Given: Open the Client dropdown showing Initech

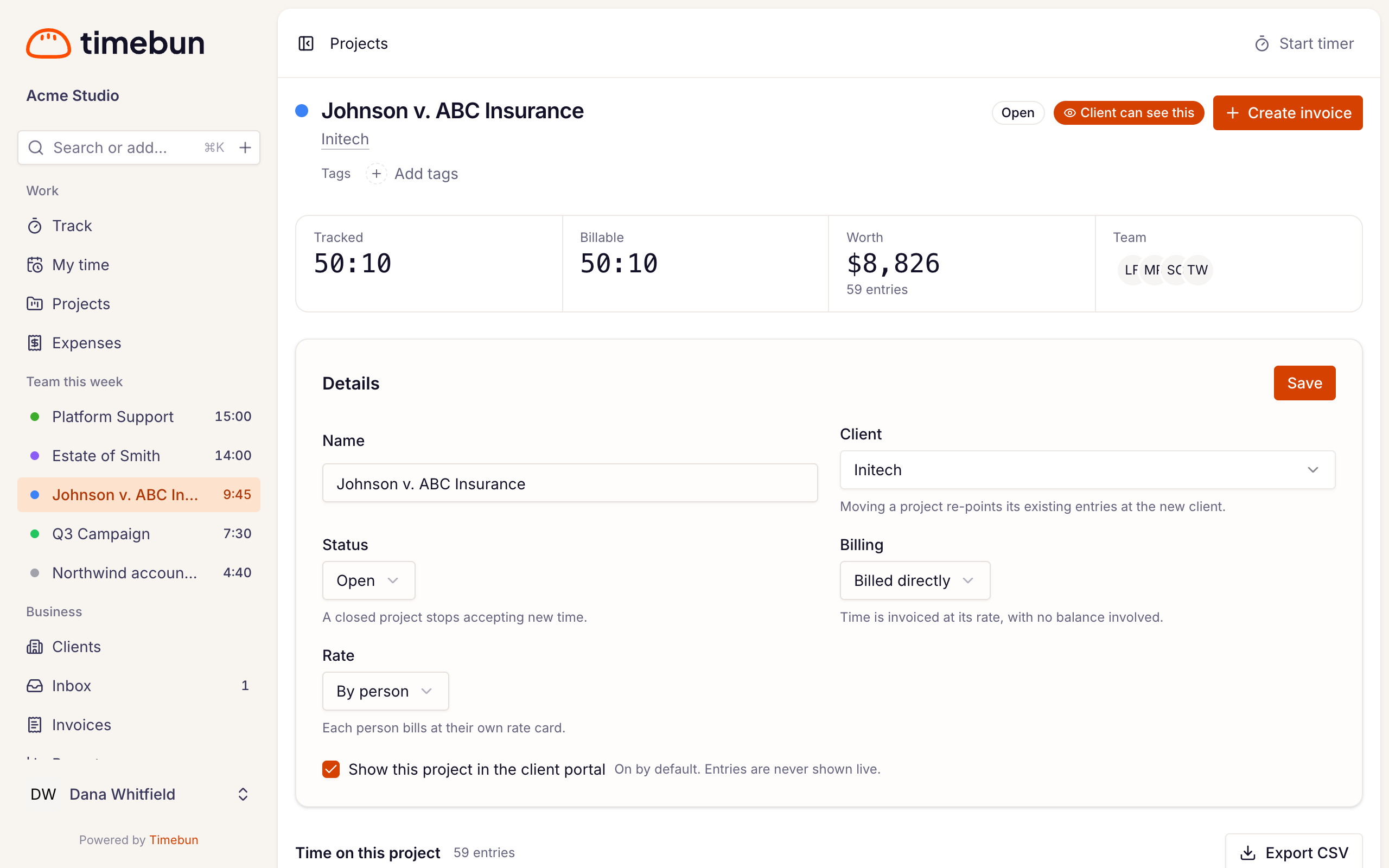Looking at the screenshot, I should click(1087, 470).
